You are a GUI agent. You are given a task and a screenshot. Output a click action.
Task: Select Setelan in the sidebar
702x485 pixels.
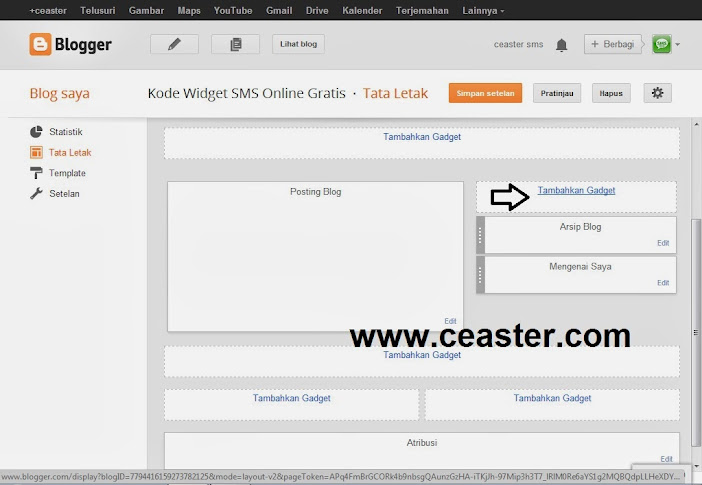click(64, 193)
